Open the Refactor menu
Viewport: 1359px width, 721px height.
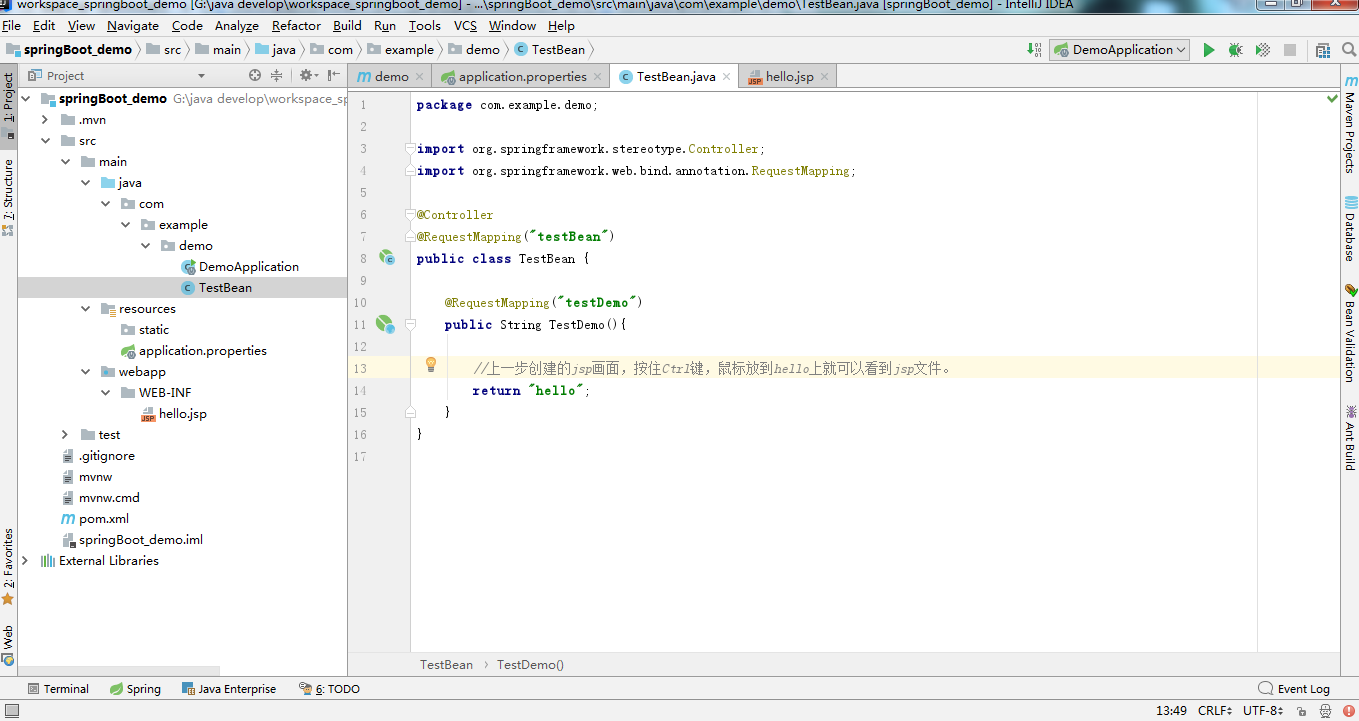(296, 26)
